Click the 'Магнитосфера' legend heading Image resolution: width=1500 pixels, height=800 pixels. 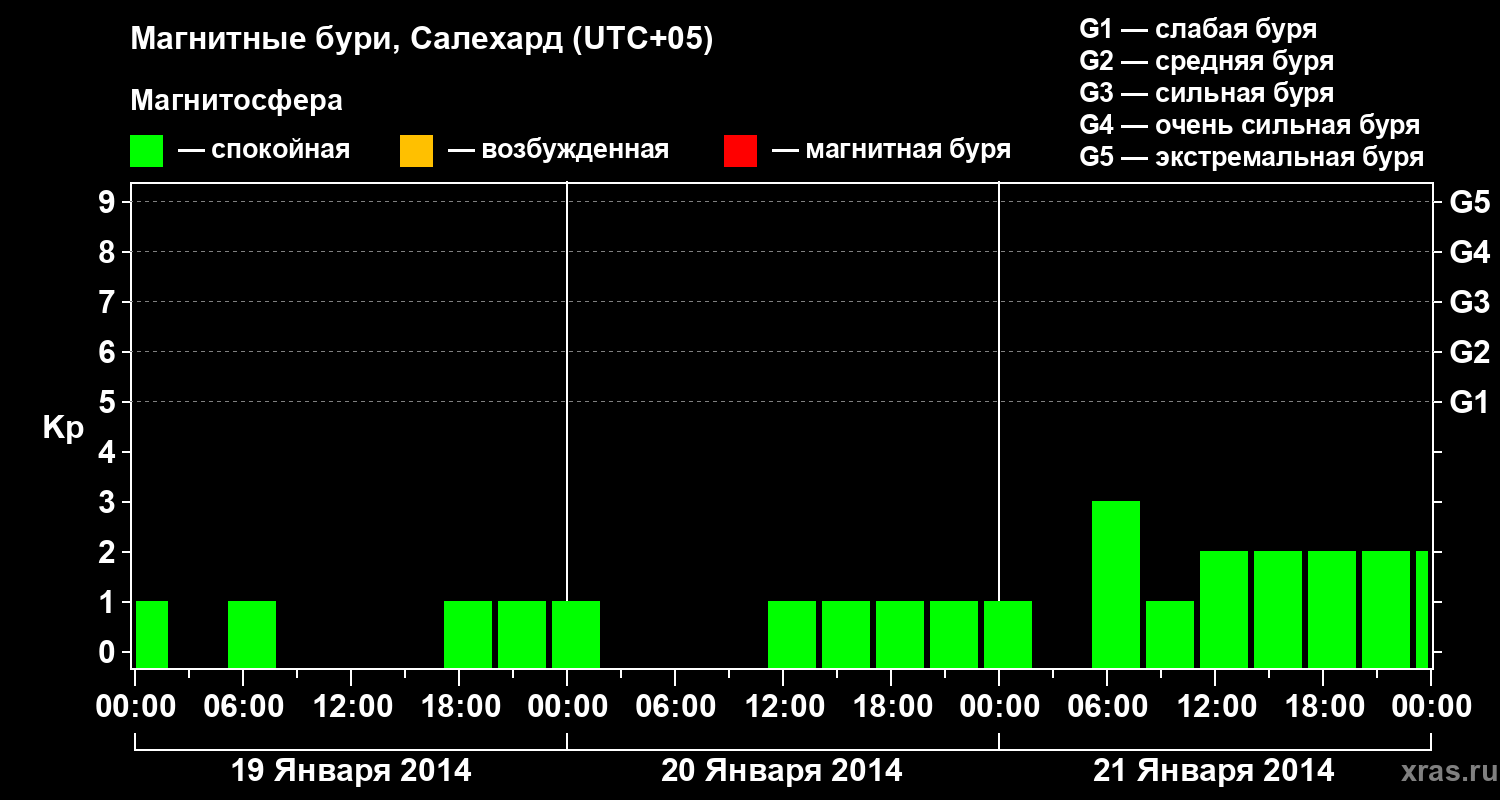point(237,101)
